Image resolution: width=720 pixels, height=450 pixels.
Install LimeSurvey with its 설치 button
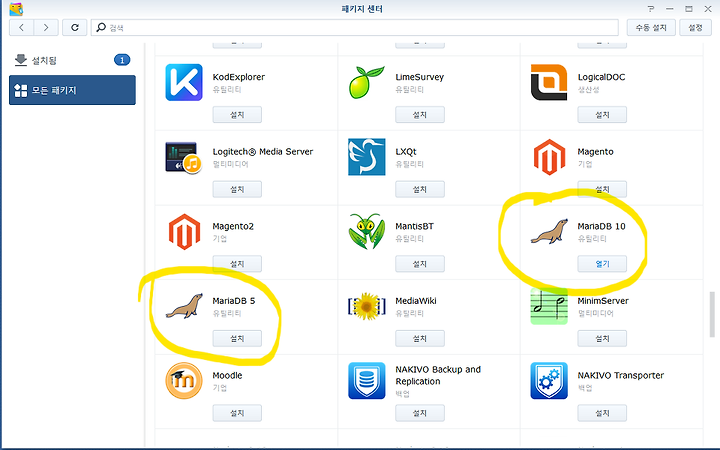(x=420, y=115)
